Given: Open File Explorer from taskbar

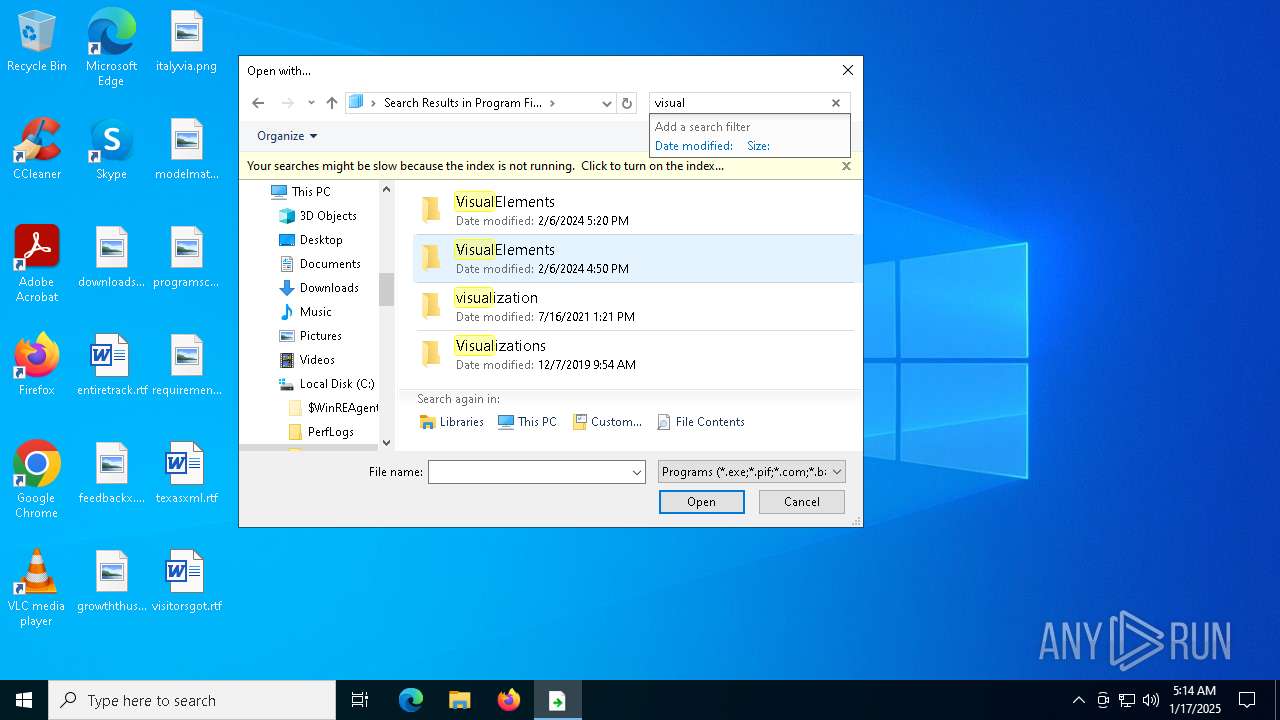Looking at the screenshot, I should click(460, 700).
